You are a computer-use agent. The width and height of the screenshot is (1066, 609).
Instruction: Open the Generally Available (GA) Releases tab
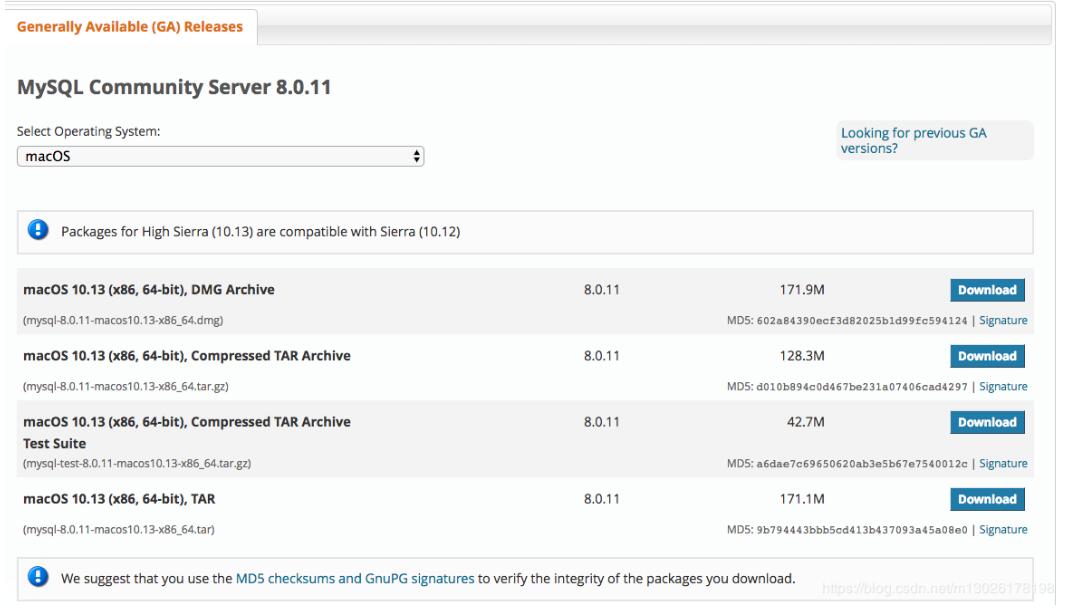129,27
